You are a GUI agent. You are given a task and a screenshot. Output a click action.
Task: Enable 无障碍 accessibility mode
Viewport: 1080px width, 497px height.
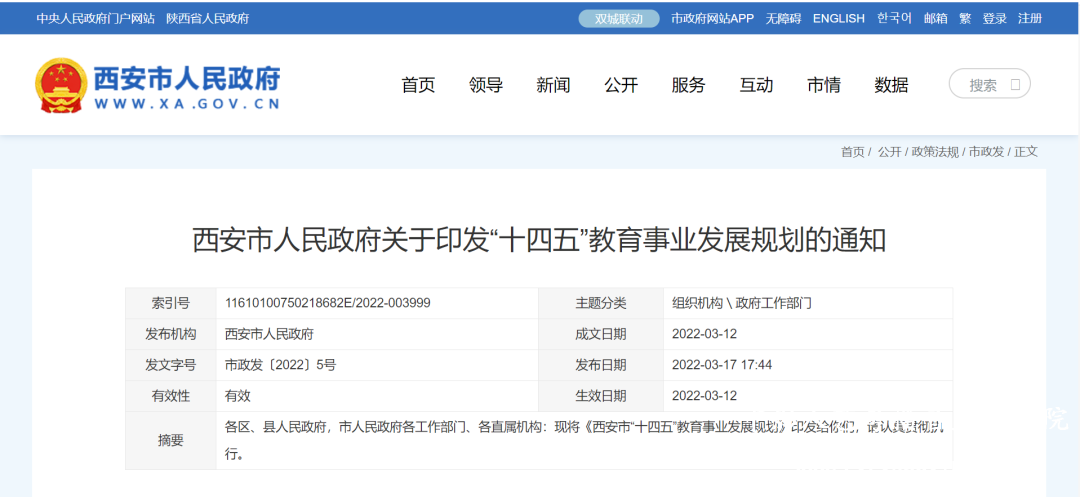(783, 18)
